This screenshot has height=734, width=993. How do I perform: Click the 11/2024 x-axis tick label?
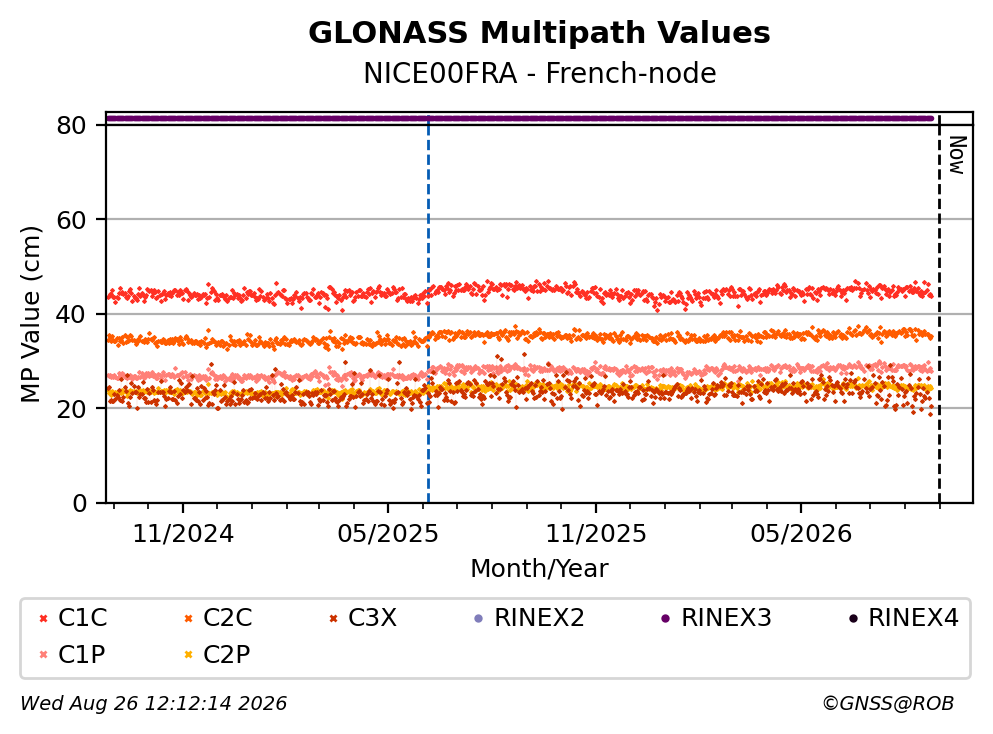coord(183,535)
